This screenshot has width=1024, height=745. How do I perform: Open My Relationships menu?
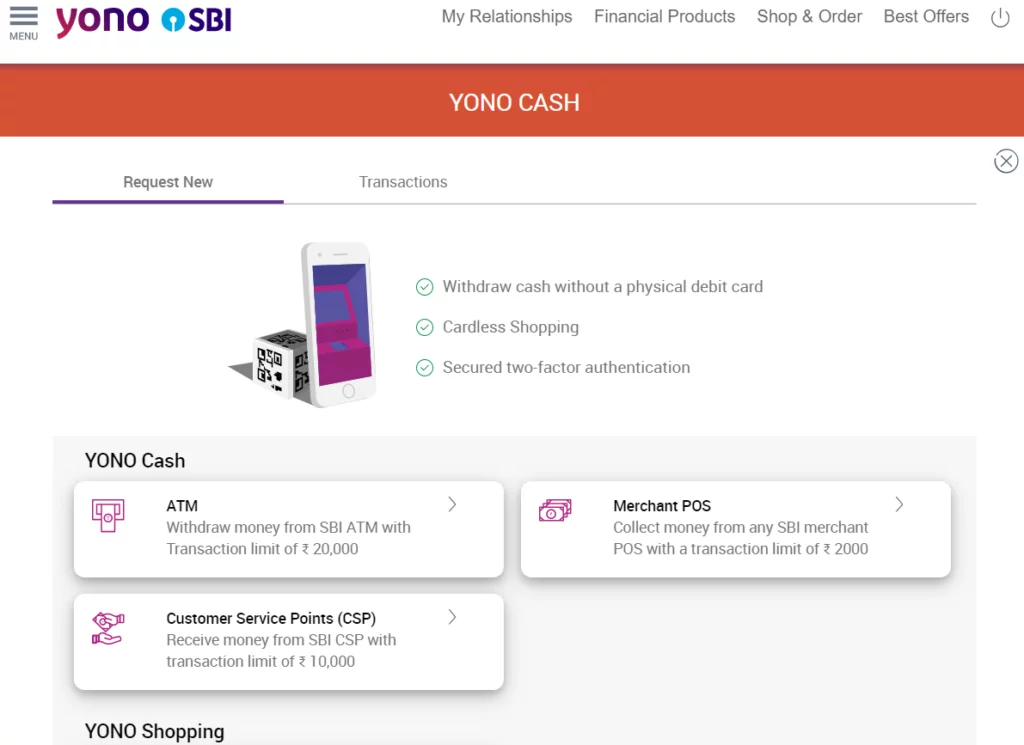507,17
